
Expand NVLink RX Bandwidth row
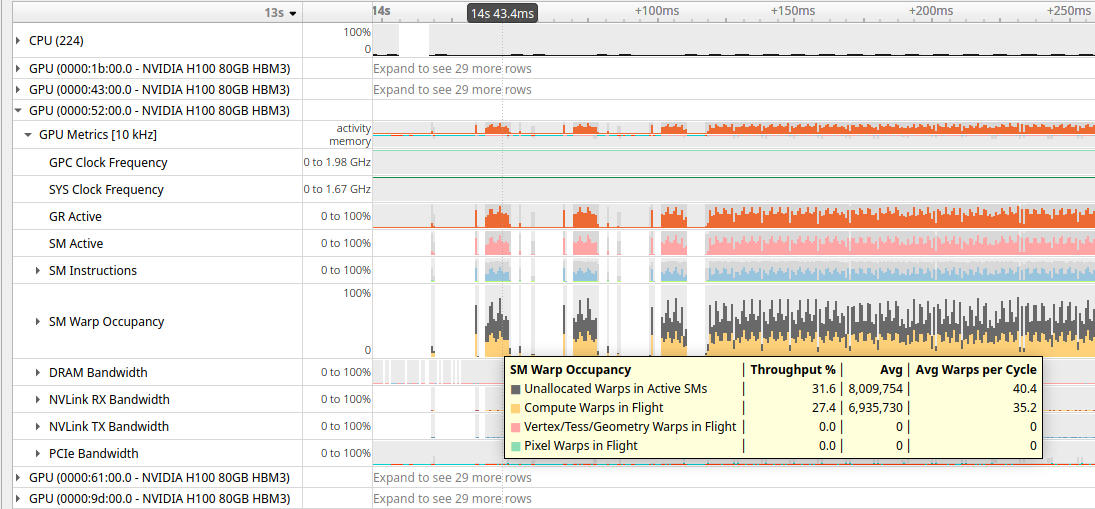tap(38, 399)
